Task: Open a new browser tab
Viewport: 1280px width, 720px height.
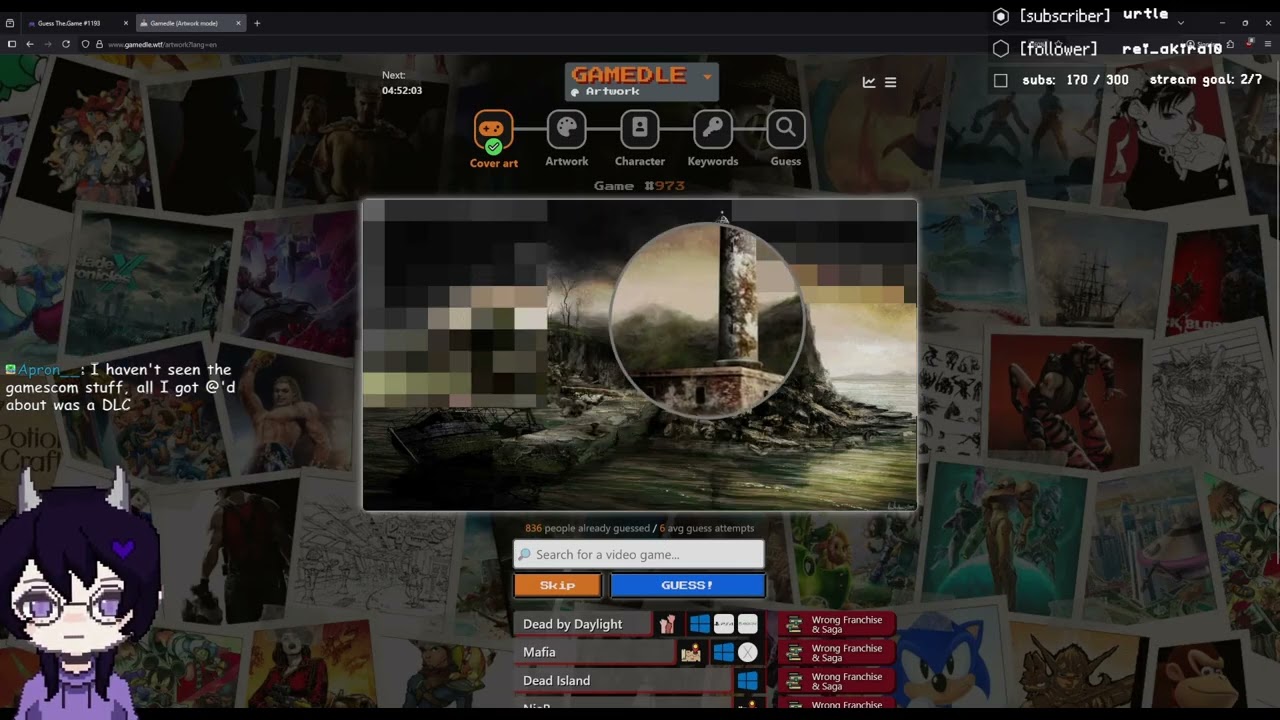Action: click(257, 23)
